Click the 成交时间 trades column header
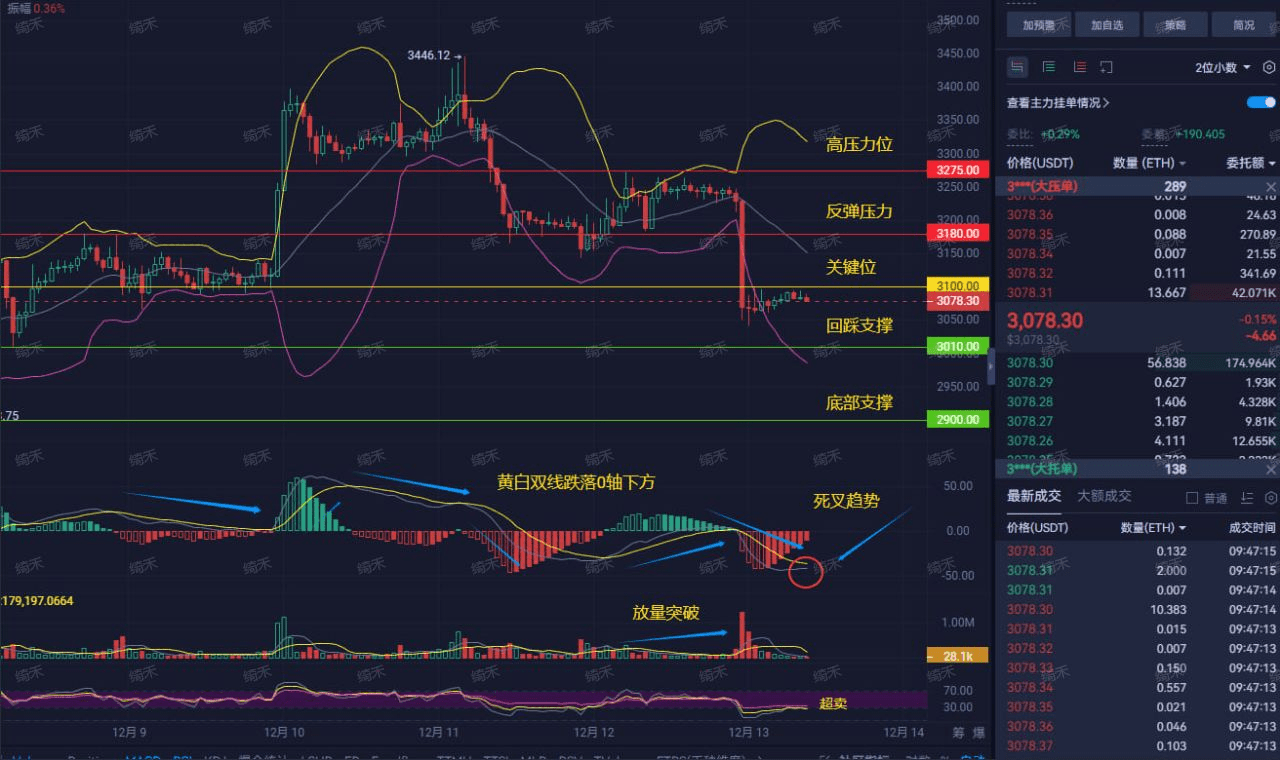The image size is (1280, 760). coord(1252,527)
